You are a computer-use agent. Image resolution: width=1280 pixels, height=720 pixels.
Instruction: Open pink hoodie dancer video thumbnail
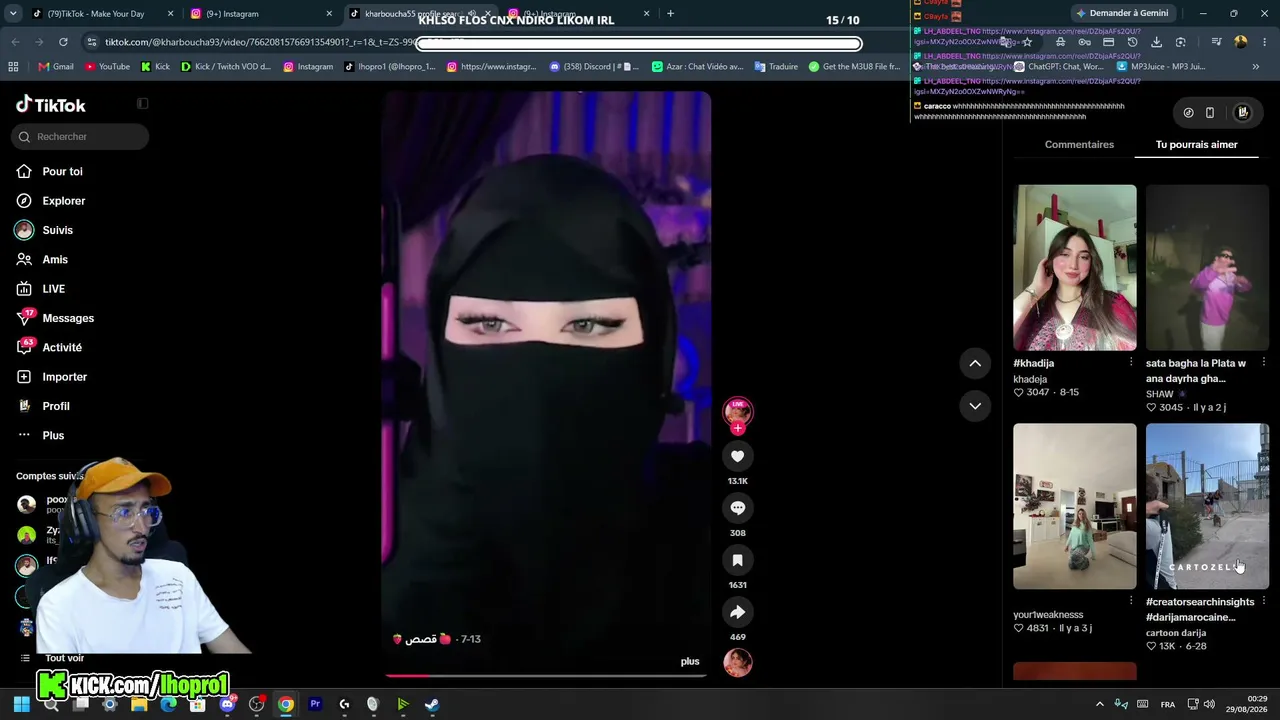pyautogui.click(x=1207, y=268)
